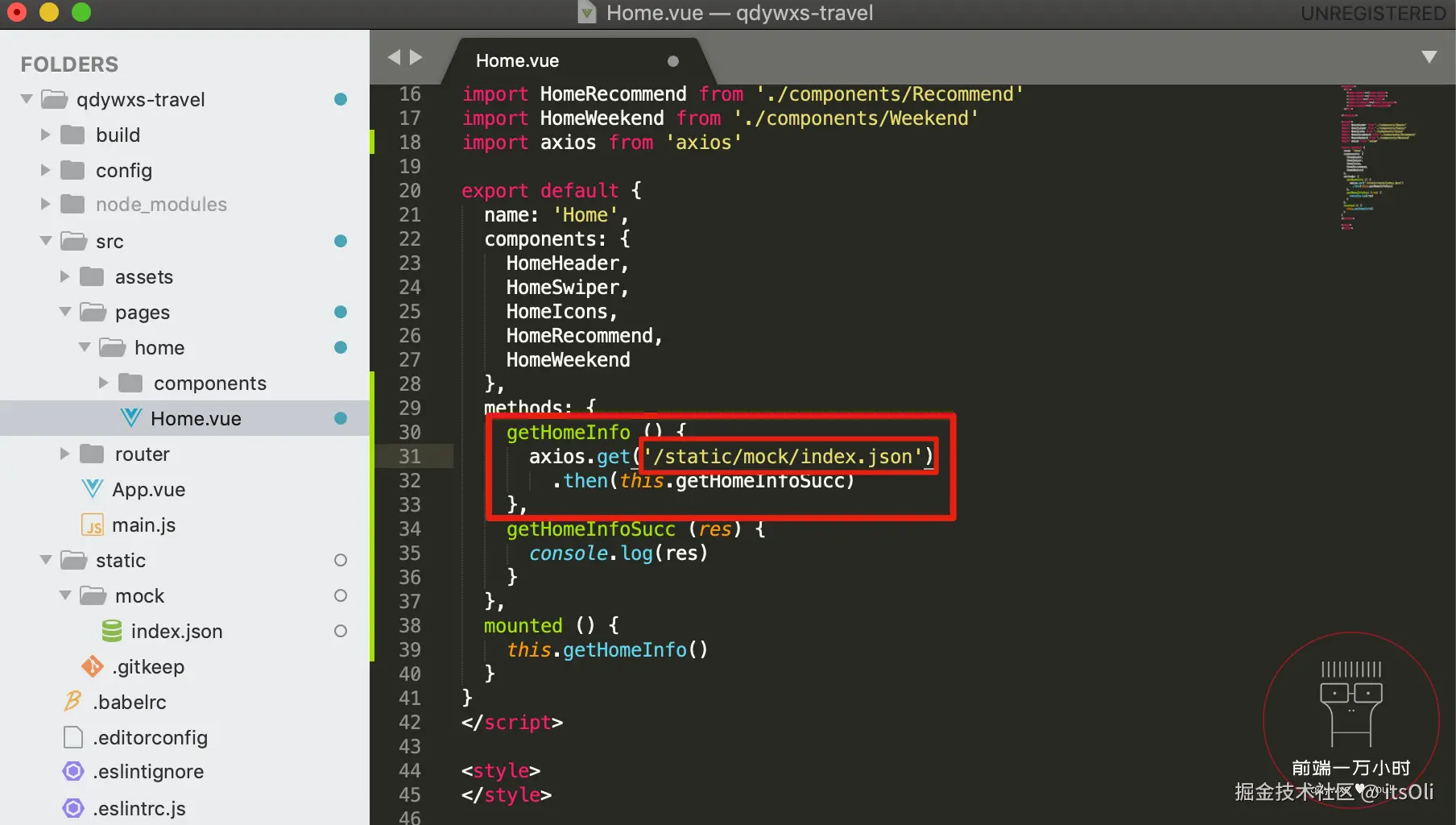Click line number 20 in the gutter
This screenshot has height=825, width=1456.
click(410, 190)
